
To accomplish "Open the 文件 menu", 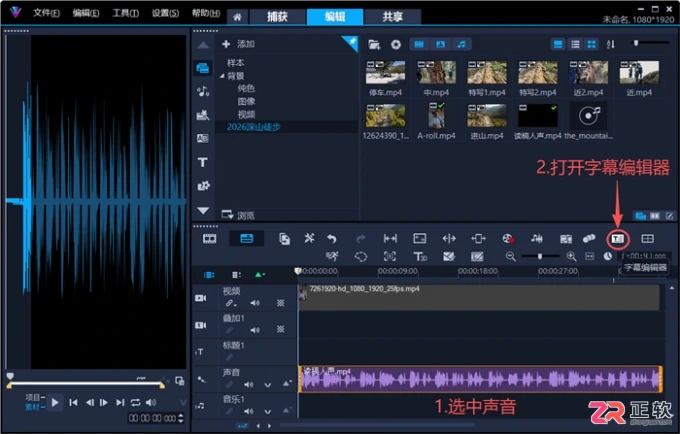I will click(46, 13).
